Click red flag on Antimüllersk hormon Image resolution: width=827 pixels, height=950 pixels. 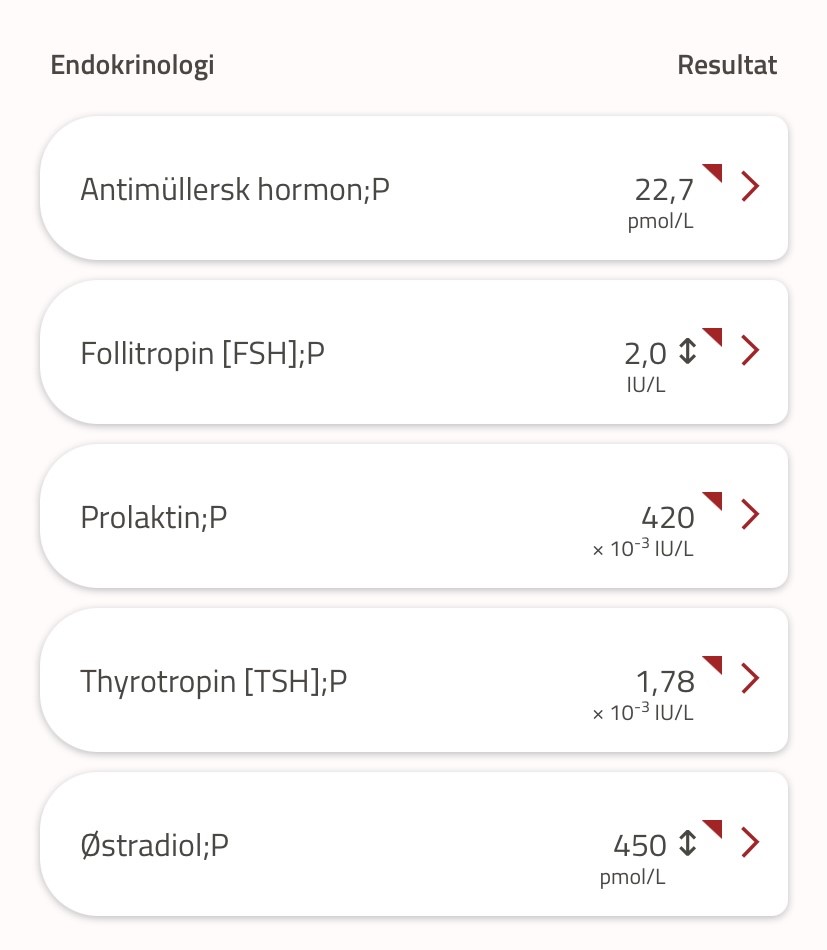[x=713, y=172]
